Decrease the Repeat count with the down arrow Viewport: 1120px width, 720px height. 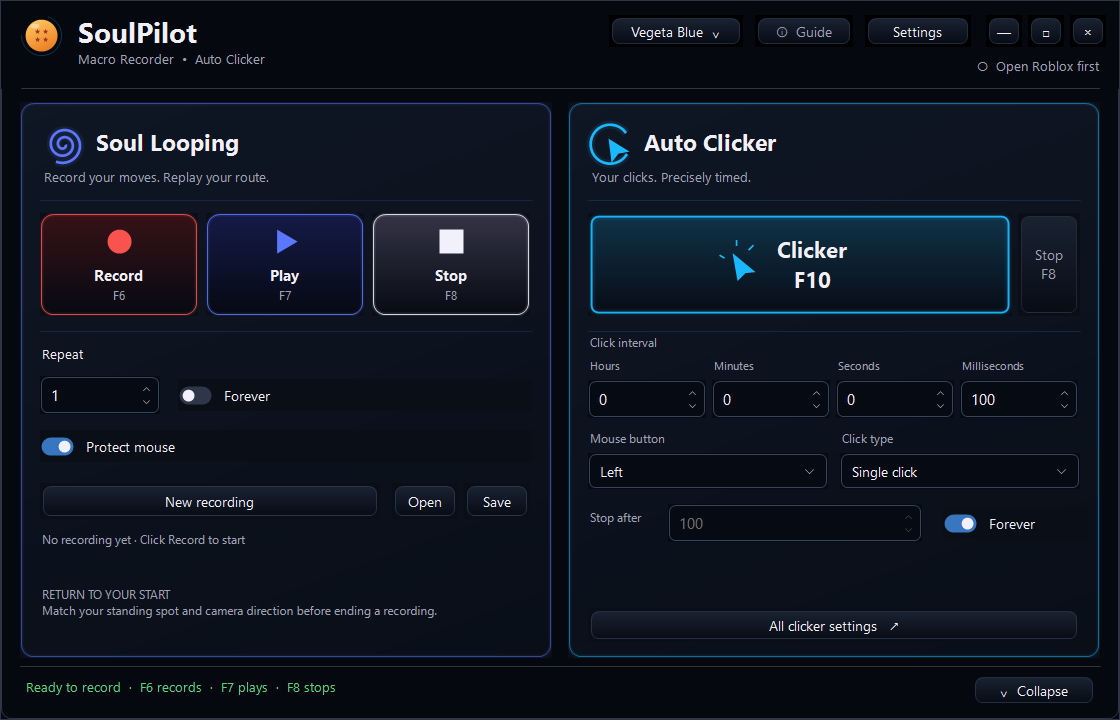[146, 402]
